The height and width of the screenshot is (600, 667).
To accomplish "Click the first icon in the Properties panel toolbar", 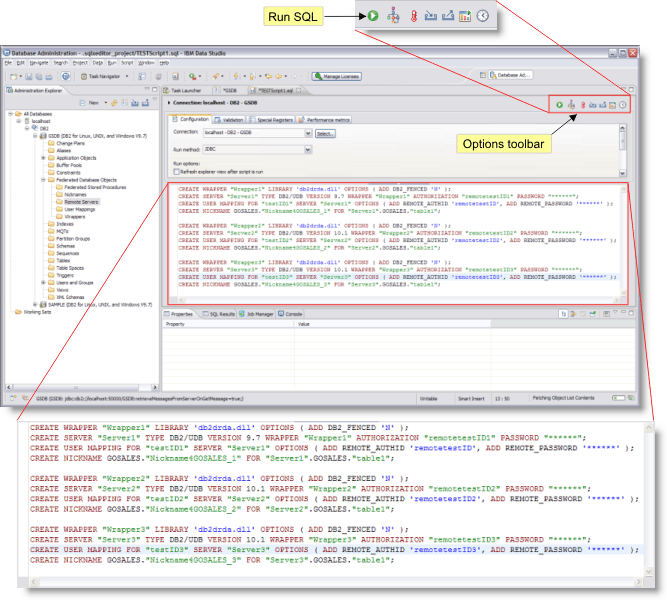I will click(563, 314).
